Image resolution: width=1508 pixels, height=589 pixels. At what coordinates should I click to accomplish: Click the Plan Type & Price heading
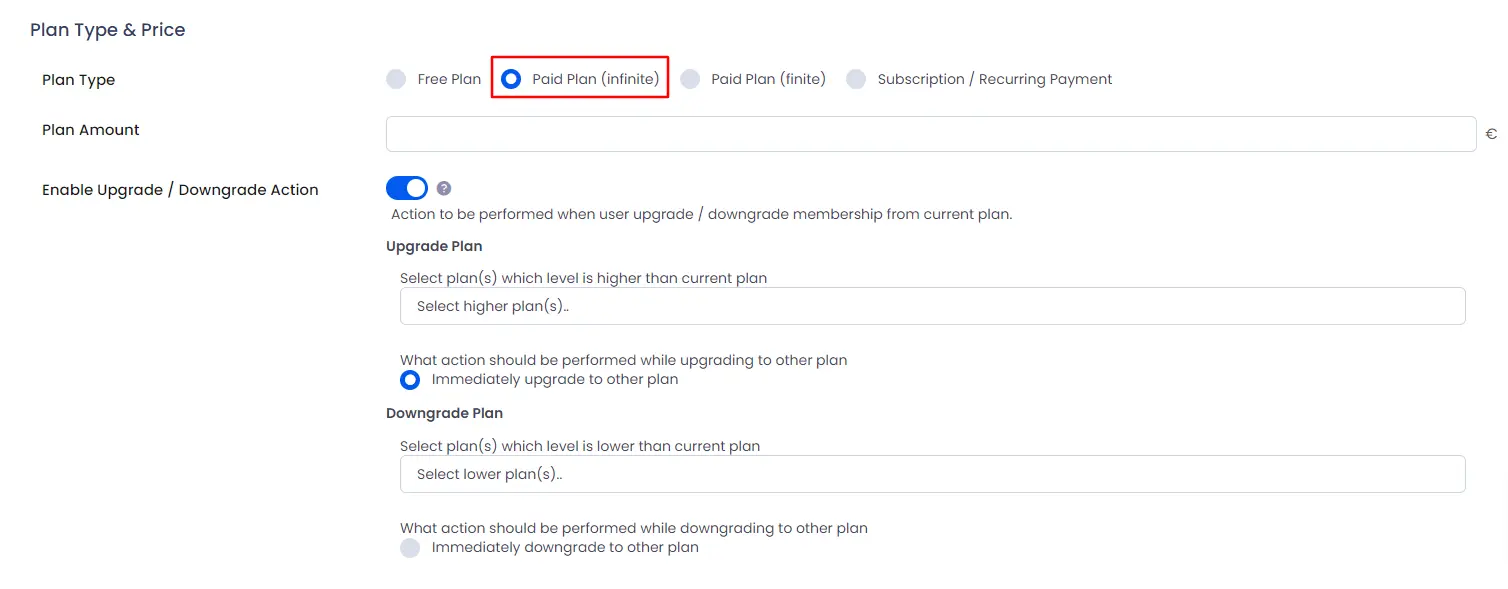[108, 30]
